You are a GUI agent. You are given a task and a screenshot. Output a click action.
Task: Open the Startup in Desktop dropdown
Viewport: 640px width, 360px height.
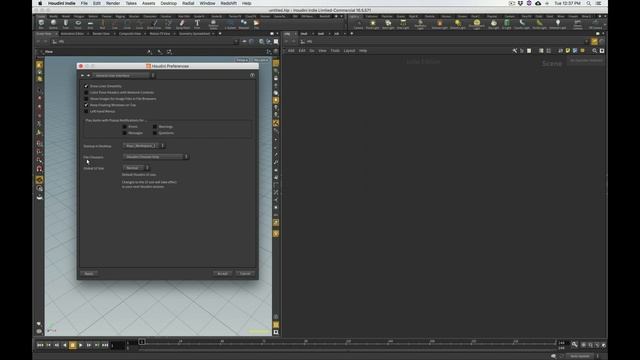tap(144, 146)
